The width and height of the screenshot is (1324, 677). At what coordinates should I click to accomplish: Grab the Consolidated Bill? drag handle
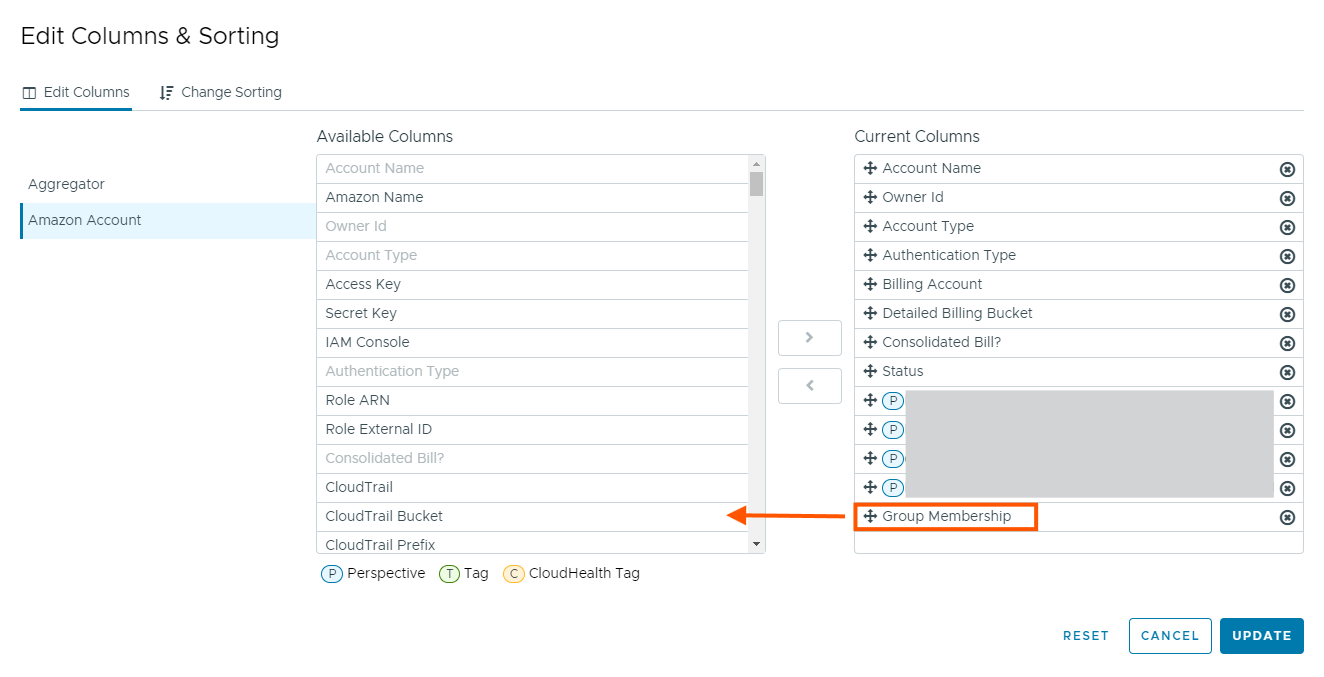click(870, 342)
